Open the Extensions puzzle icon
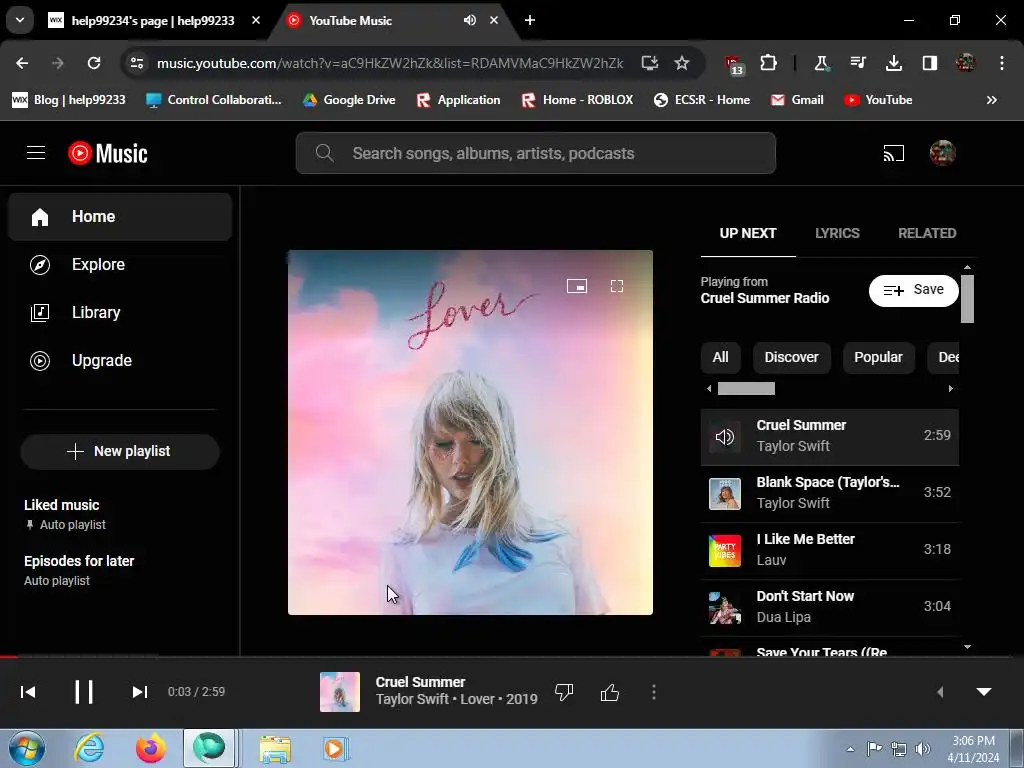Viewport: 1024px width, 768px height. pyautogui.click(x=769, y=63)
